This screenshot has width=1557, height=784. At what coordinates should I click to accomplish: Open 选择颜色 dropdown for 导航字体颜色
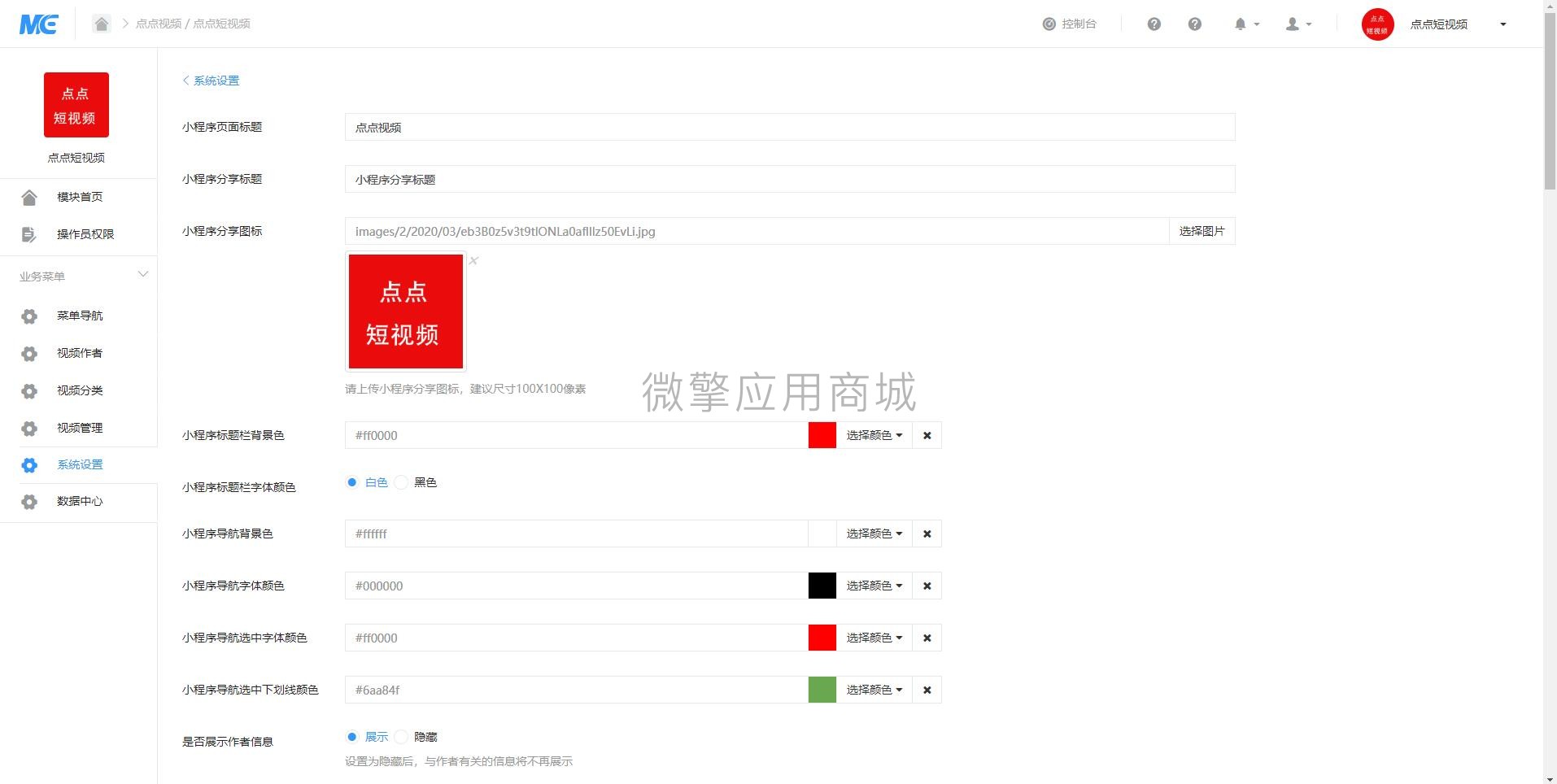pyautogui.click(x=874, y=586)
